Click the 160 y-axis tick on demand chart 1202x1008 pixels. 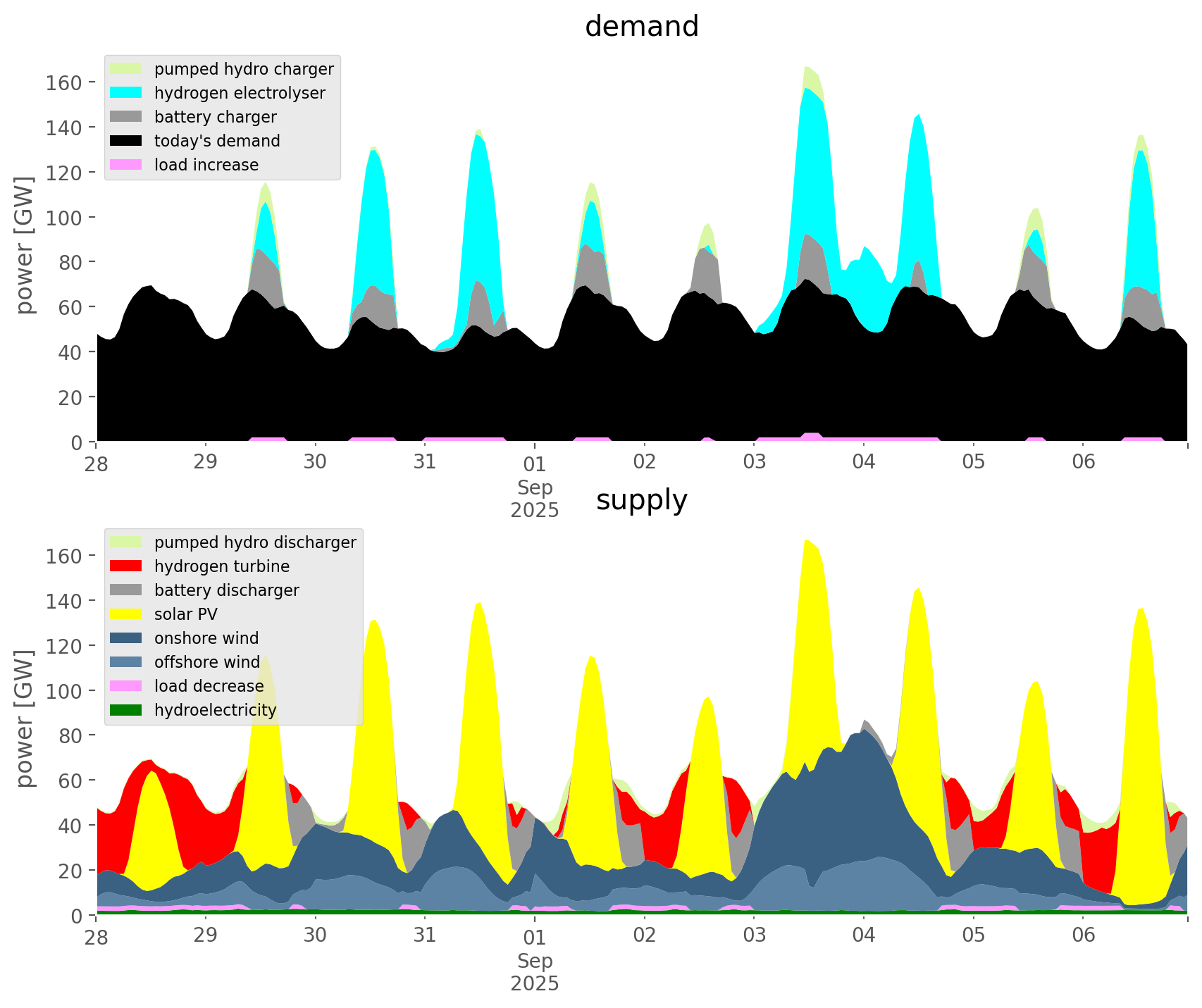[64, 82]
